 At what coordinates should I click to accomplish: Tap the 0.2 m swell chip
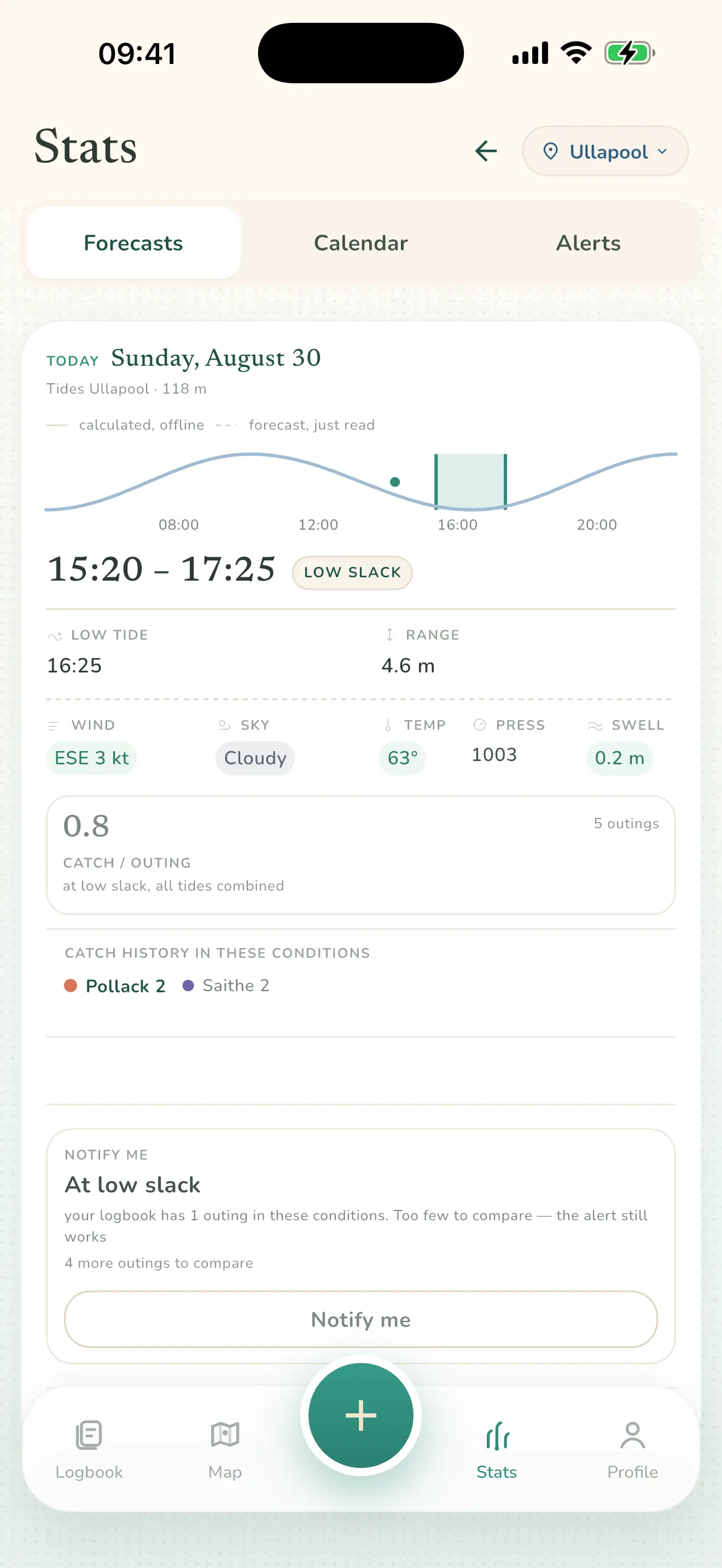coord(620,758)
